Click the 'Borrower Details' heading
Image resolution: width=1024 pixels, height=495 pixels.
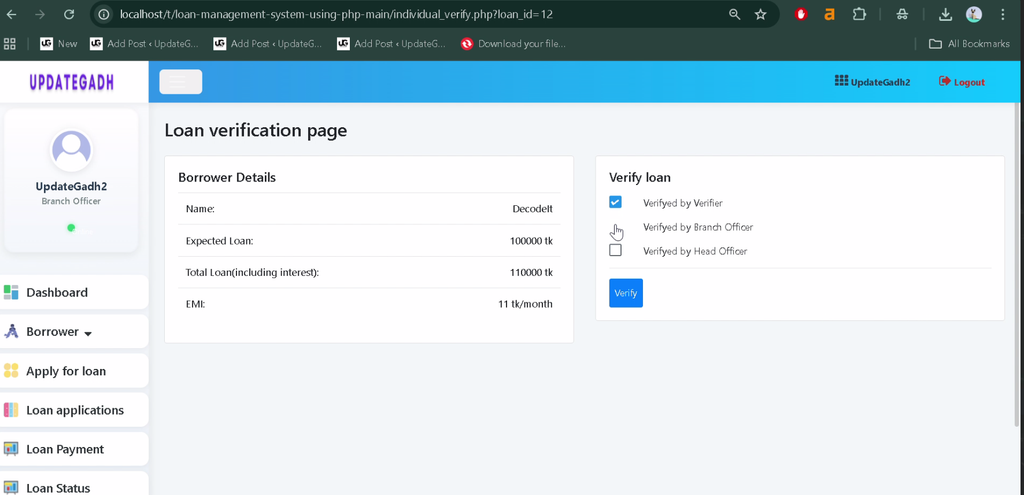(227, 178)
